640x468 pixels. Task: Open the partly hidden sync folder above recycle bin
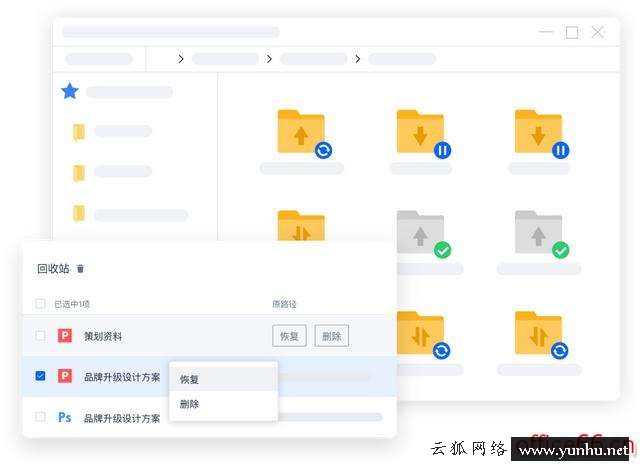(x=301, y=225)
